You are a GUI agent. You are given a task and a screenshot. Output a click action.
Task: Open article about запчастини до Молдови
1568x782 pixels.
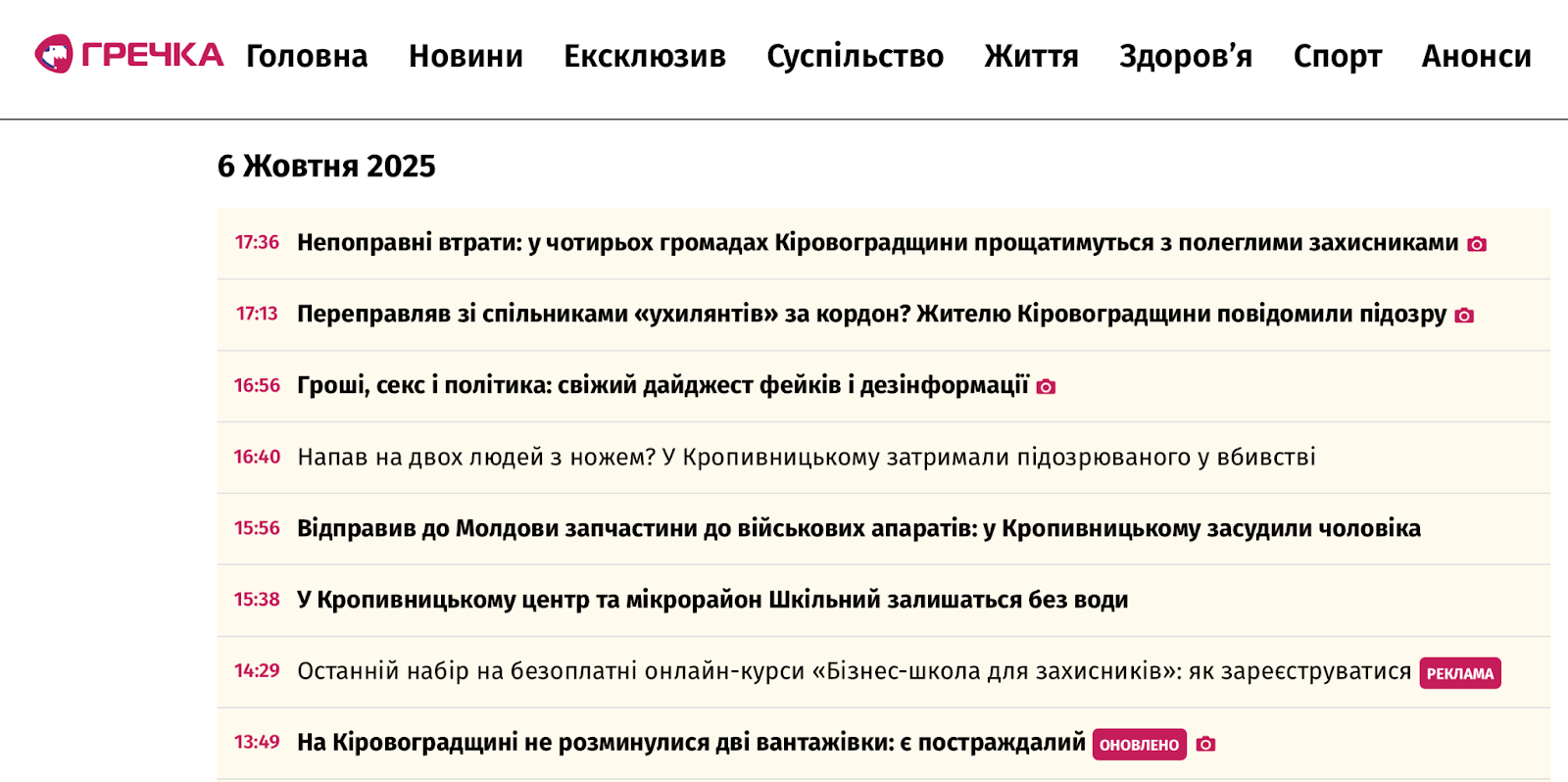(x=858, y=528)
